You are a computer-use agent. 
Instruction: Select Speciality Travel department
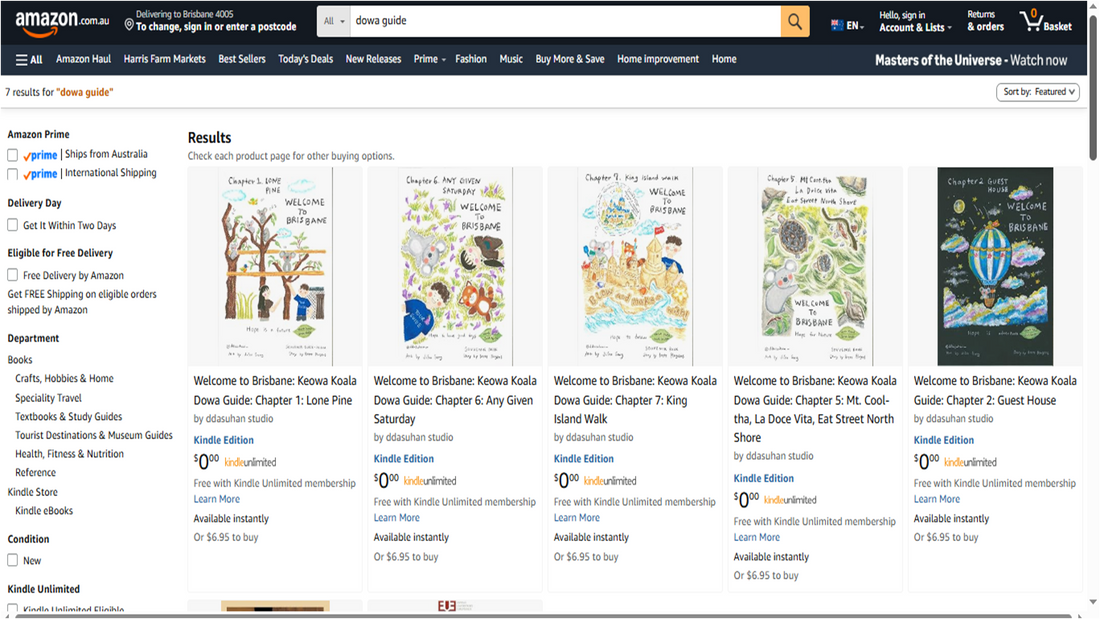click(x=48, y=398)
